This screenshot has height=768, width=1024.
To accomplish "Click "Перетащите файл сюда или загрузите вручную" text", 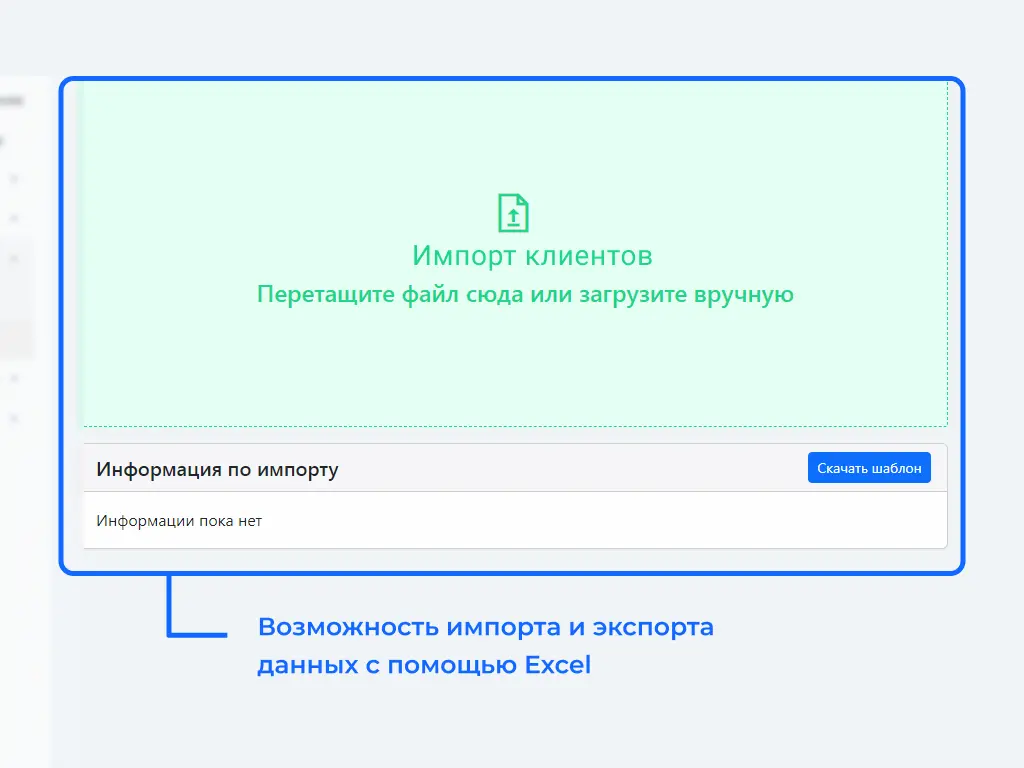I will click(x=525, y=294).
